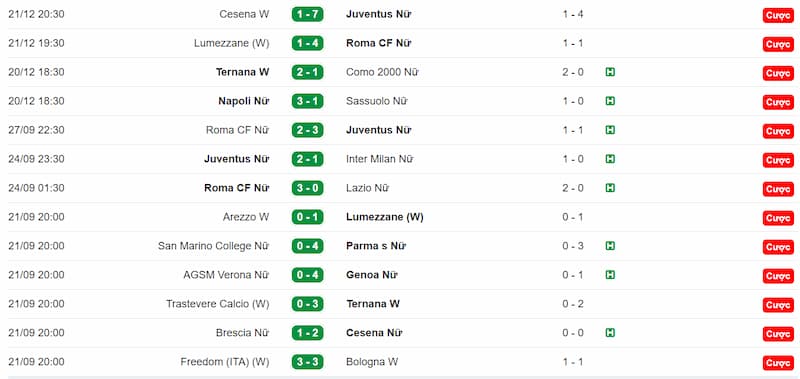Click Cược button for Freedom (ITA) vs Bologna
The height and width of the screenshot is (379, 800).
tap(778, 363)
